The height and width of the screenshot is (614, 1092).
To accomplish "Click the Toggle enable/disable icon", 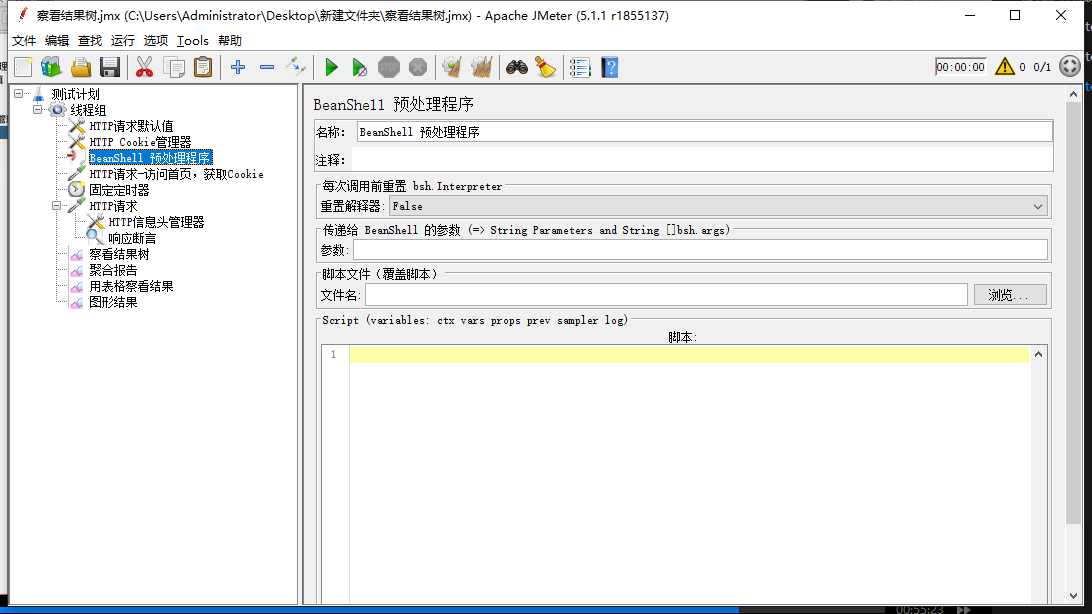I will coord(296,68).
